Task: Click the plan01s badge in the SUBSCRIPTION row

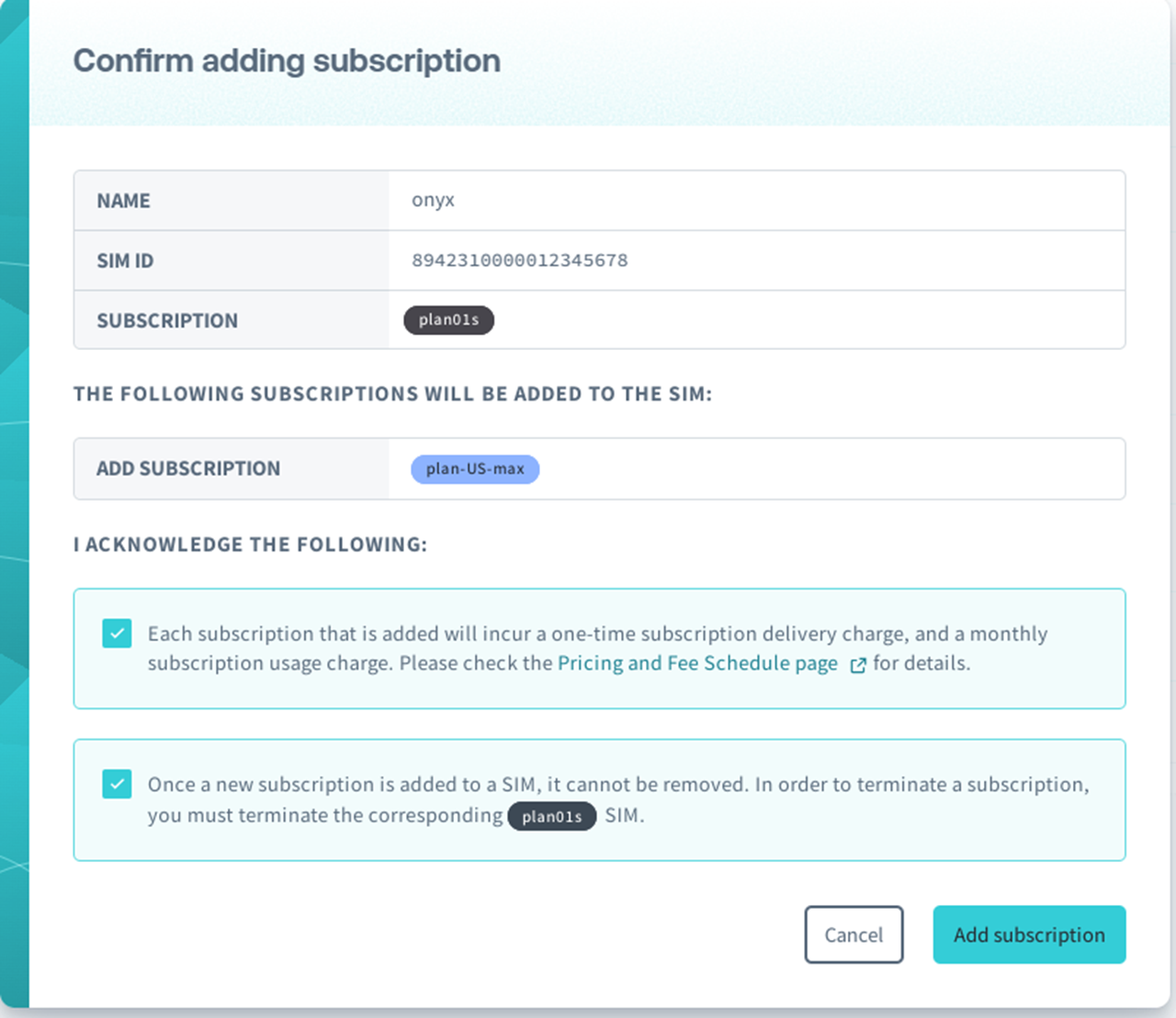Action: 448,320
